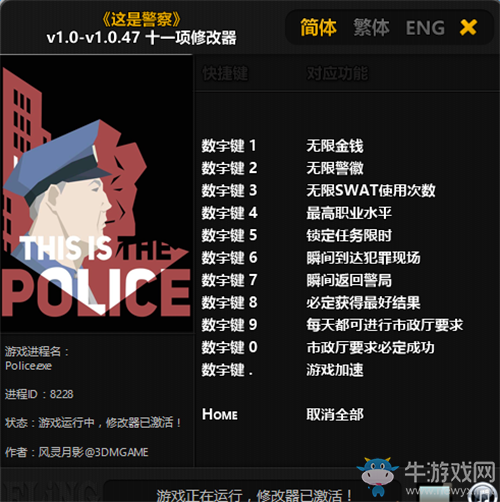Toggle 瞬间返回警局 option
Image resolution: width=500 pixels, height=502 pixels.
tap(349, 280)
